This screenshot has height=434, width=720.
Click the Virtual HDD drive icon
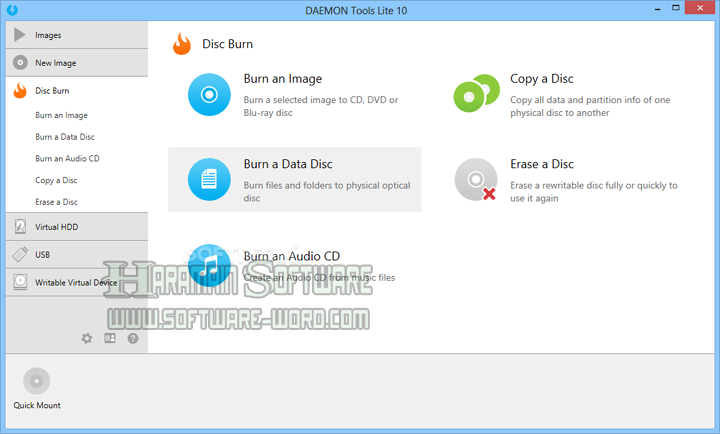point(20,226)
